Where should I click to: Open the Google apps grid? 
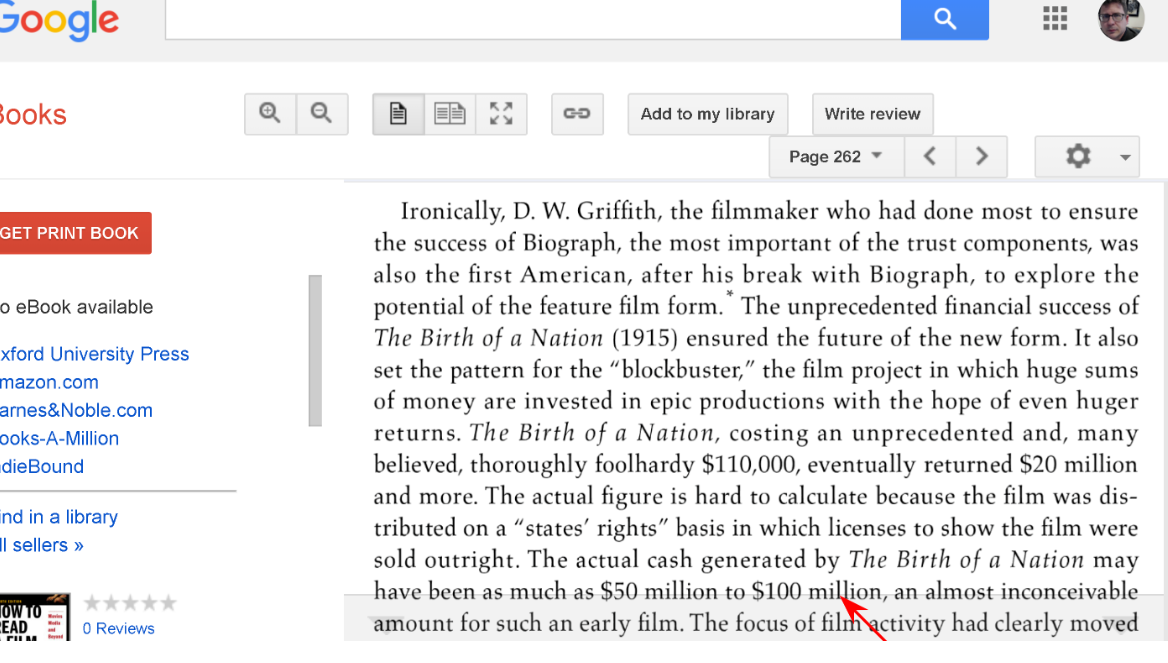click(1055, 19)
